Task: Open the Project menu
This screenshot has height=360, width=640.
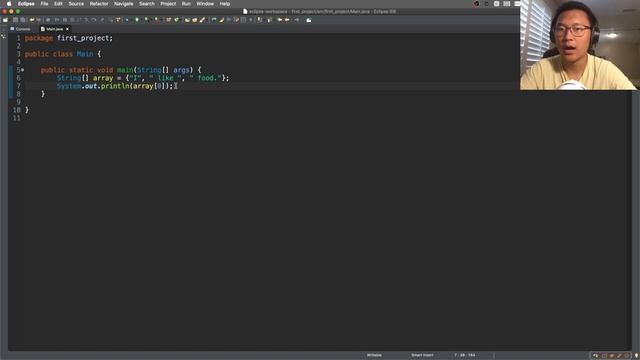Action: click(x=168, y=4)
